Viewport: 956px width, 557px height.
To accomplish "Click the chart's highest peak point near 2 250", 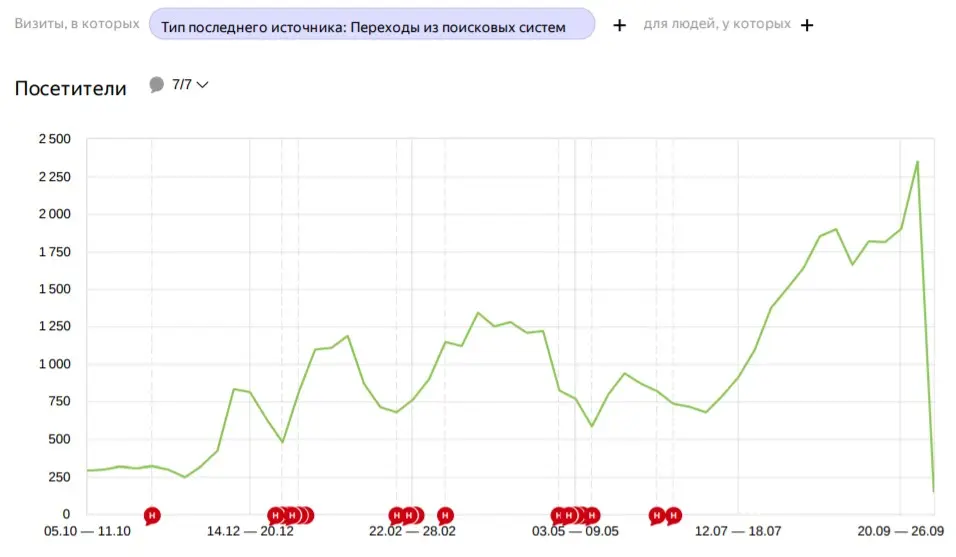I will 917,161.
